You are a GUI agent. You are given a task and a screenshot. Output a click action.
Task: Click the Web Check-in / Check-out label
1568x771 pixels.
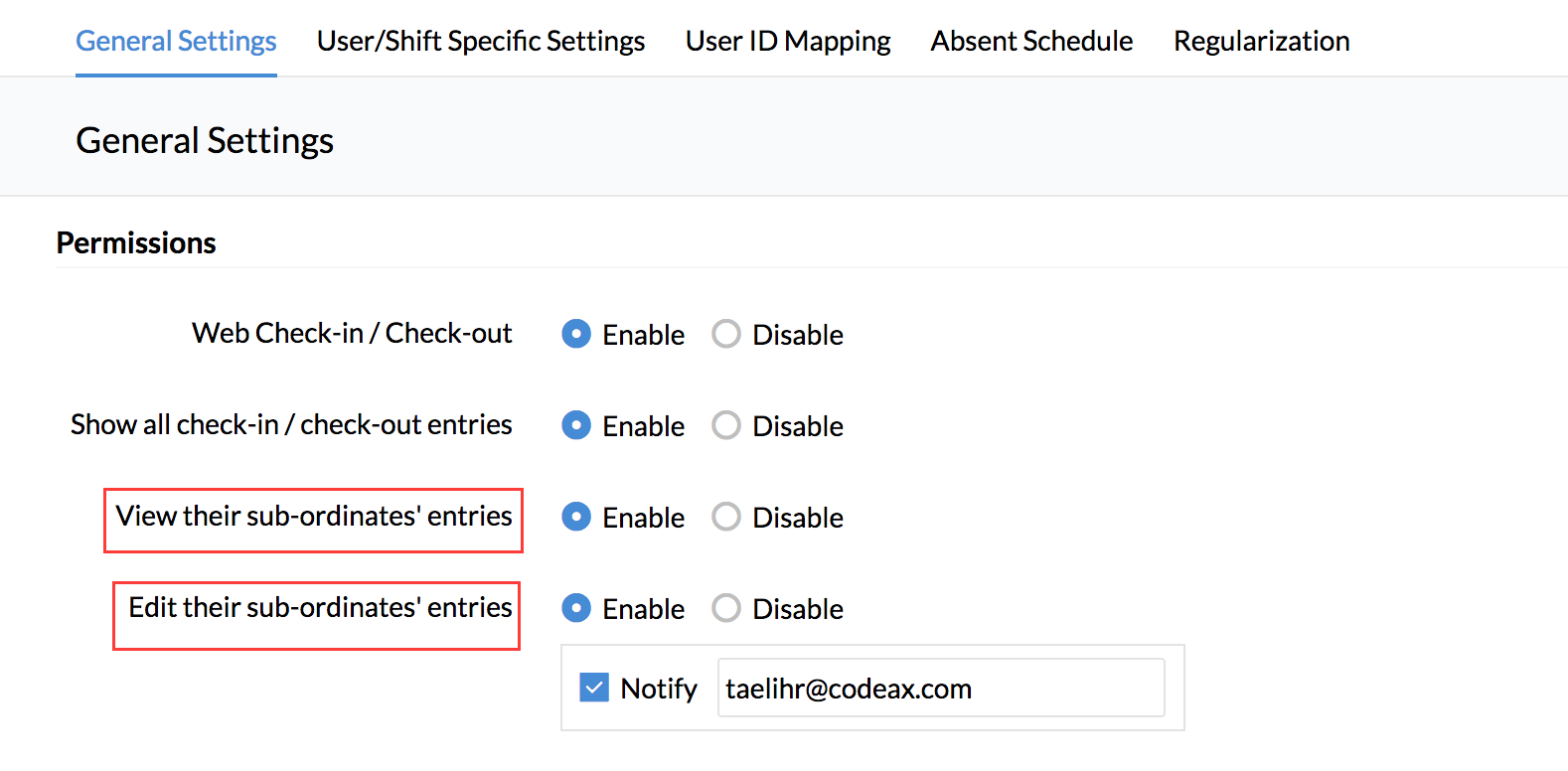pos(352,333)
